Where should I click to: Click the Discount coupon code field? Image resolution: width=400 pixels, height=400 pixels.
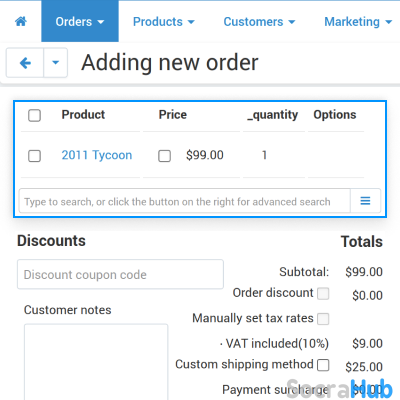click(x=120, y=274)
